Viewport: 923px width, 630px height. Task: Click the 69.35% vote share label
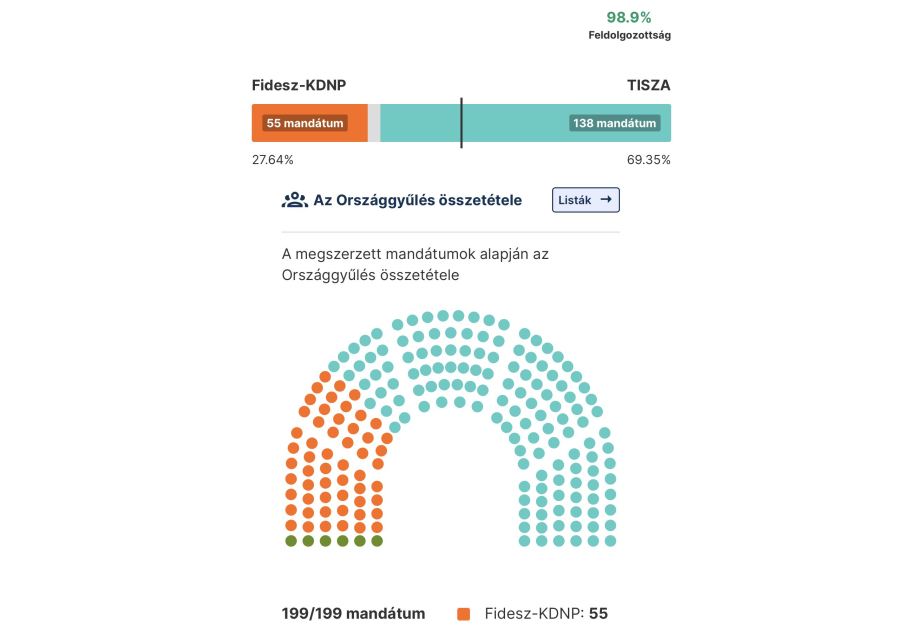pyautogui.click(x=649, y=160)
